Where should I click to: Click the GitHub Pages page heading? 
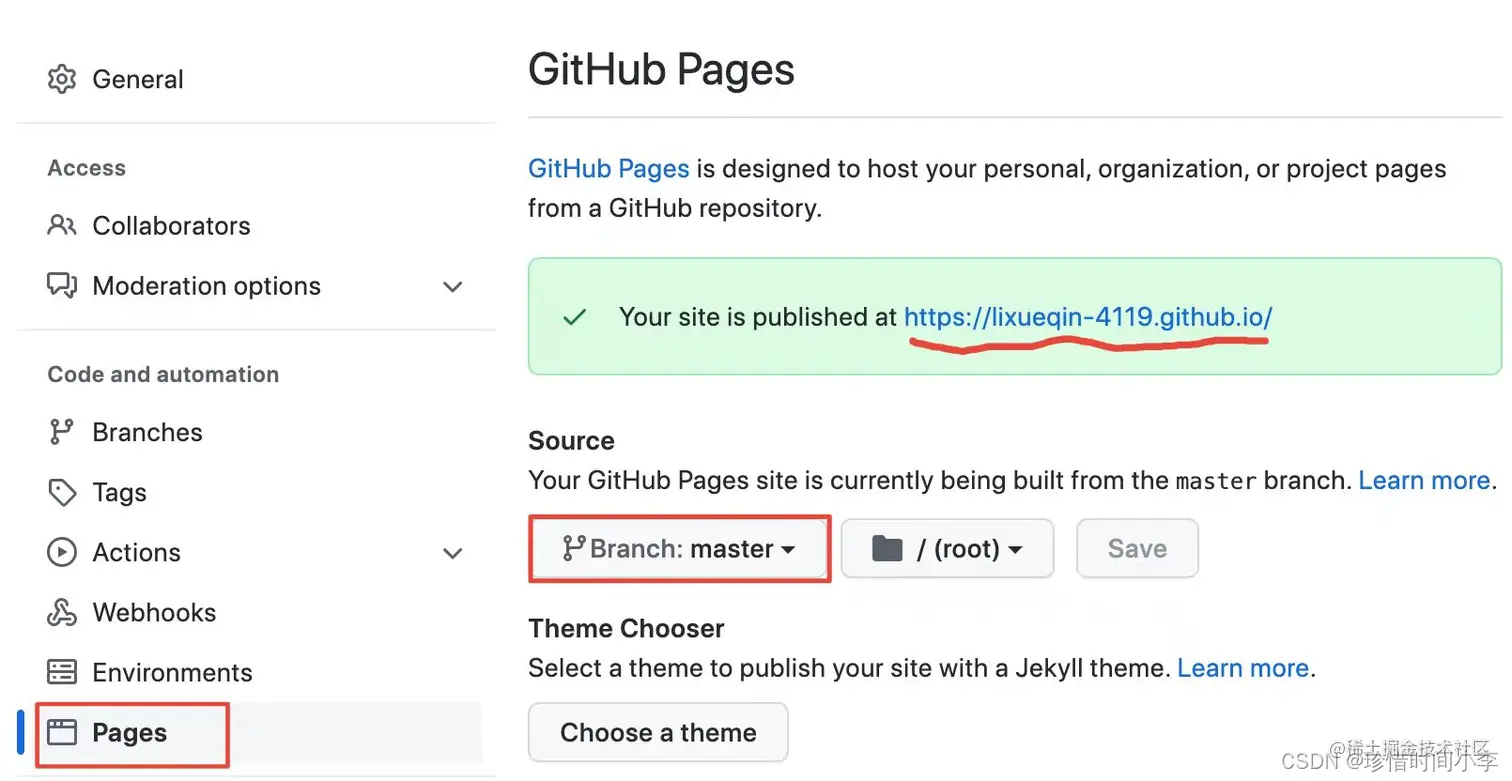pyautogui.click(x=661, y=70)
